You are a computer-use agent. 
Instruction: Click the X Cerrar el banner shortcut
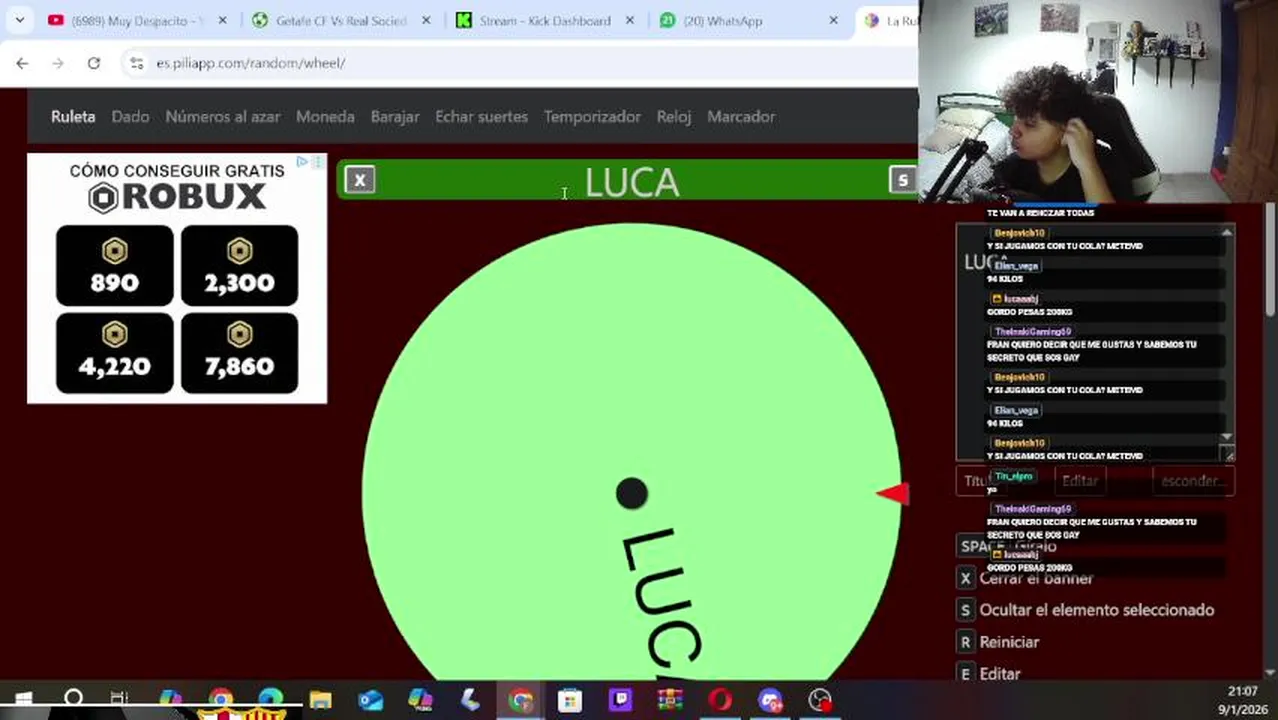pos(1026,578)
